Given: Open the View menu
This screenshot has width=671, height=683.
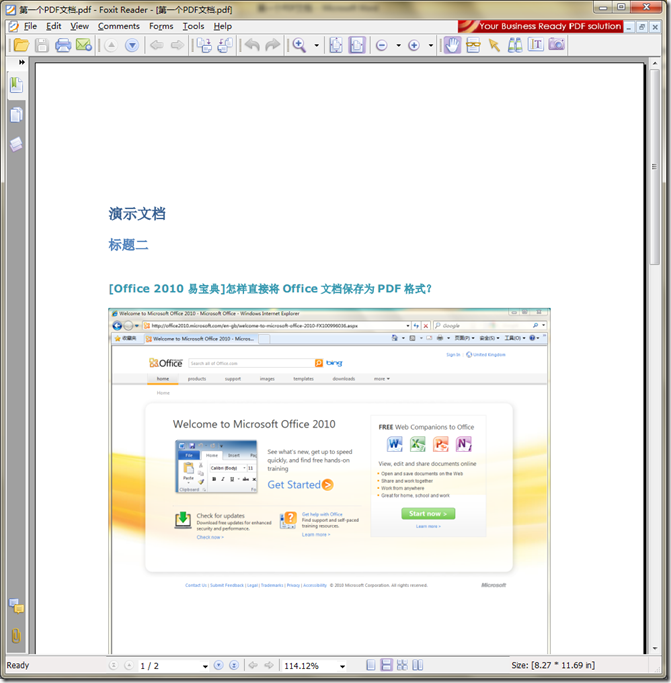Looking at the screenshot, I should 79,26.
